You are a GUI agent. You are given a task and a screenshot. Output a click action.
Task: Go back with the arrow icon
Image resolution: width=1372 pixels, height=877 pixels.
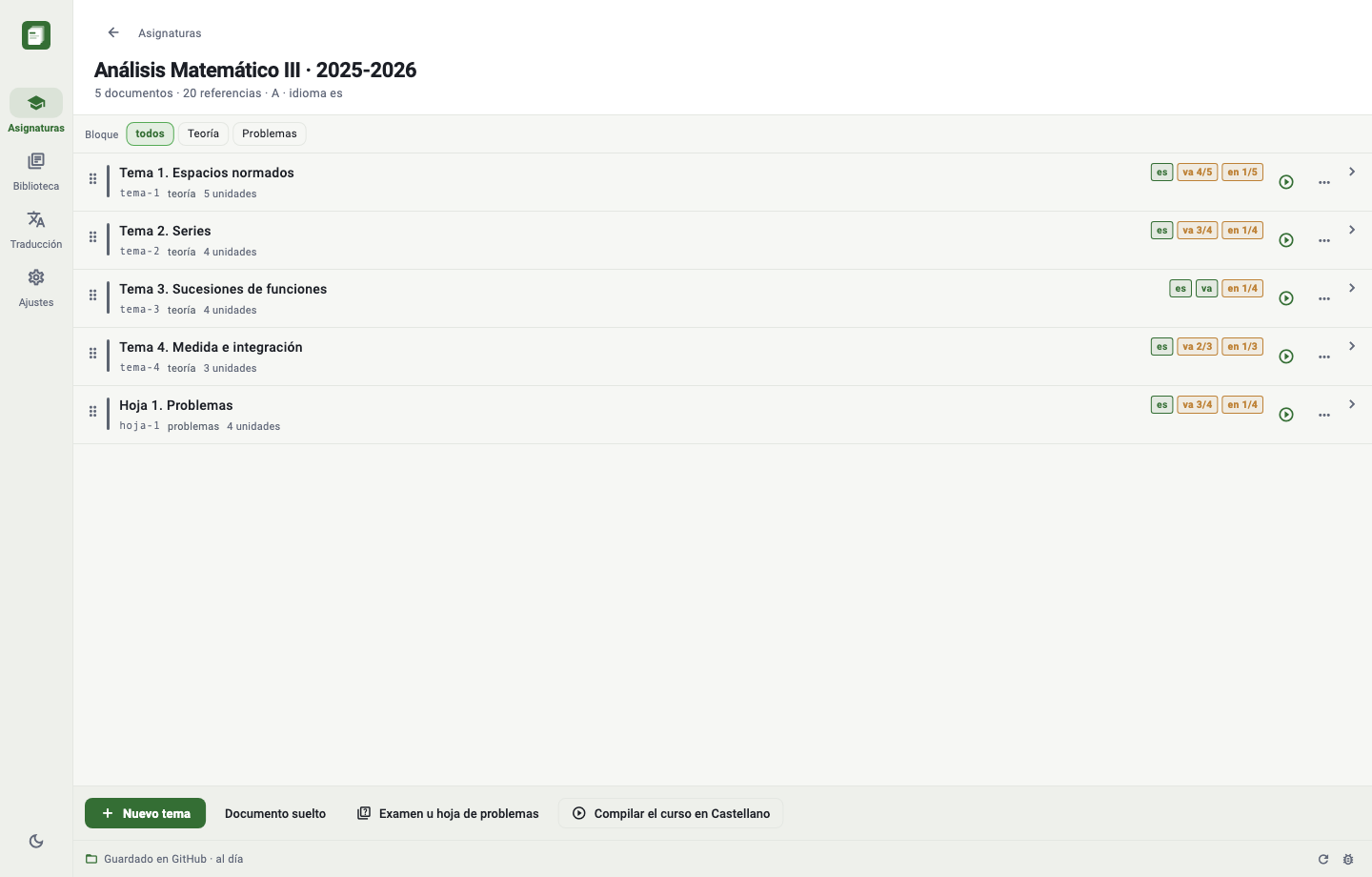tap(113, 32)
